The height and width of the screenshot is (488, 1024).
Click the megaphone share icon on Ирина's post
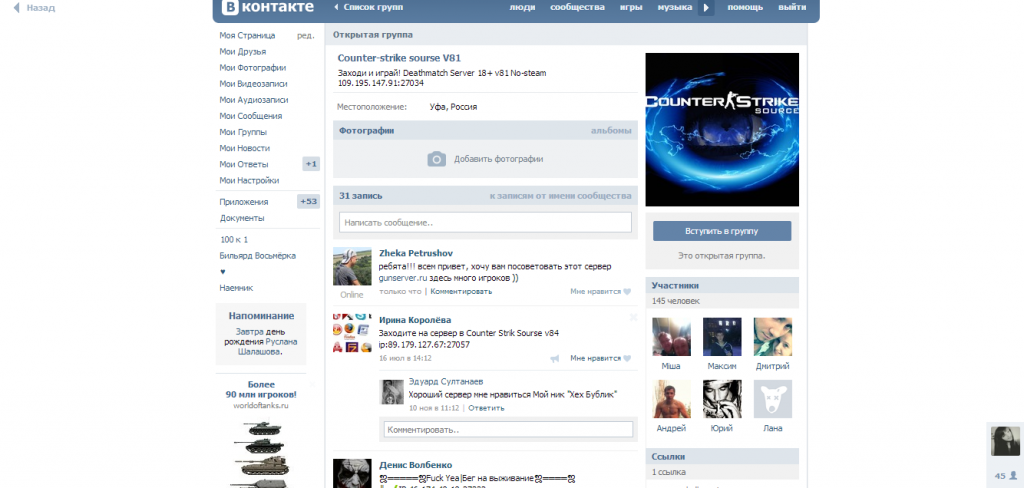(554, 358)
